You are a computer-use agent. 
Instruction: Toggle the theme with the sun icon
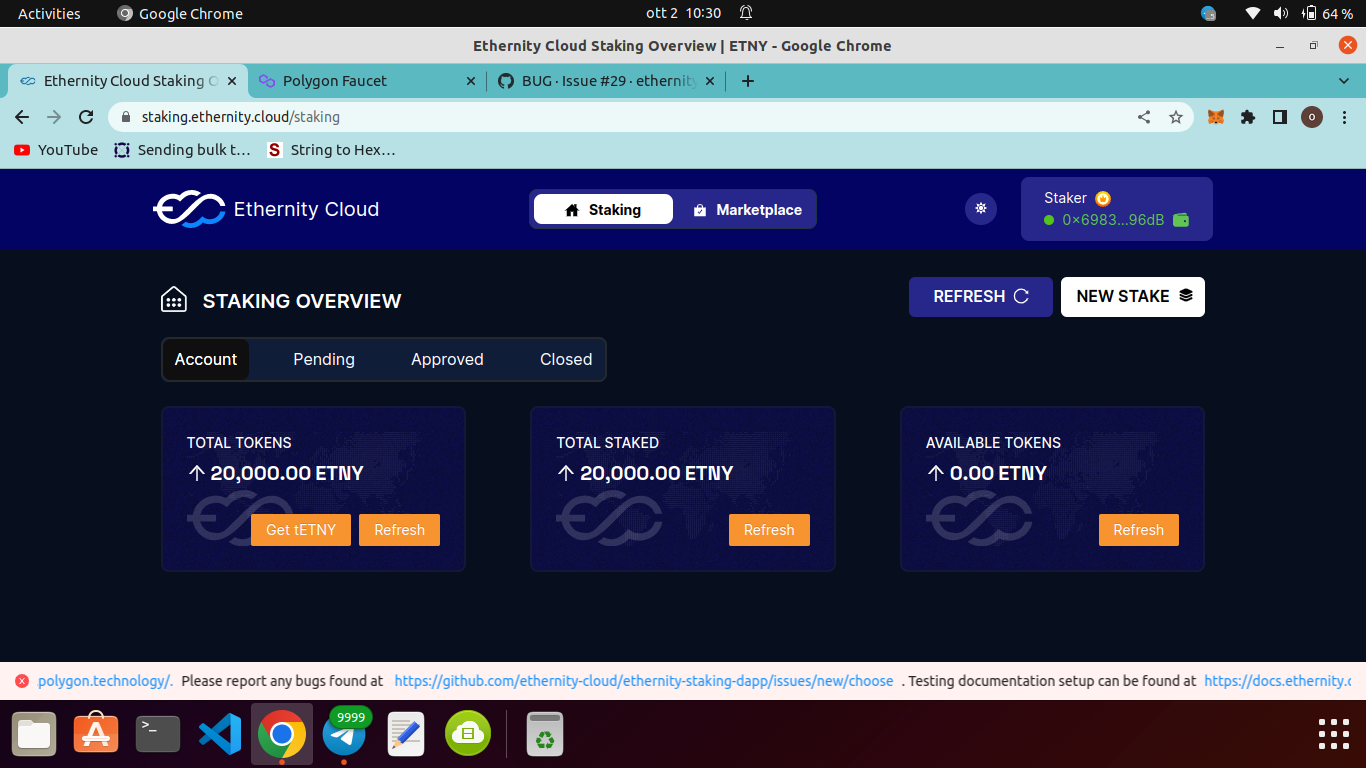981,208
